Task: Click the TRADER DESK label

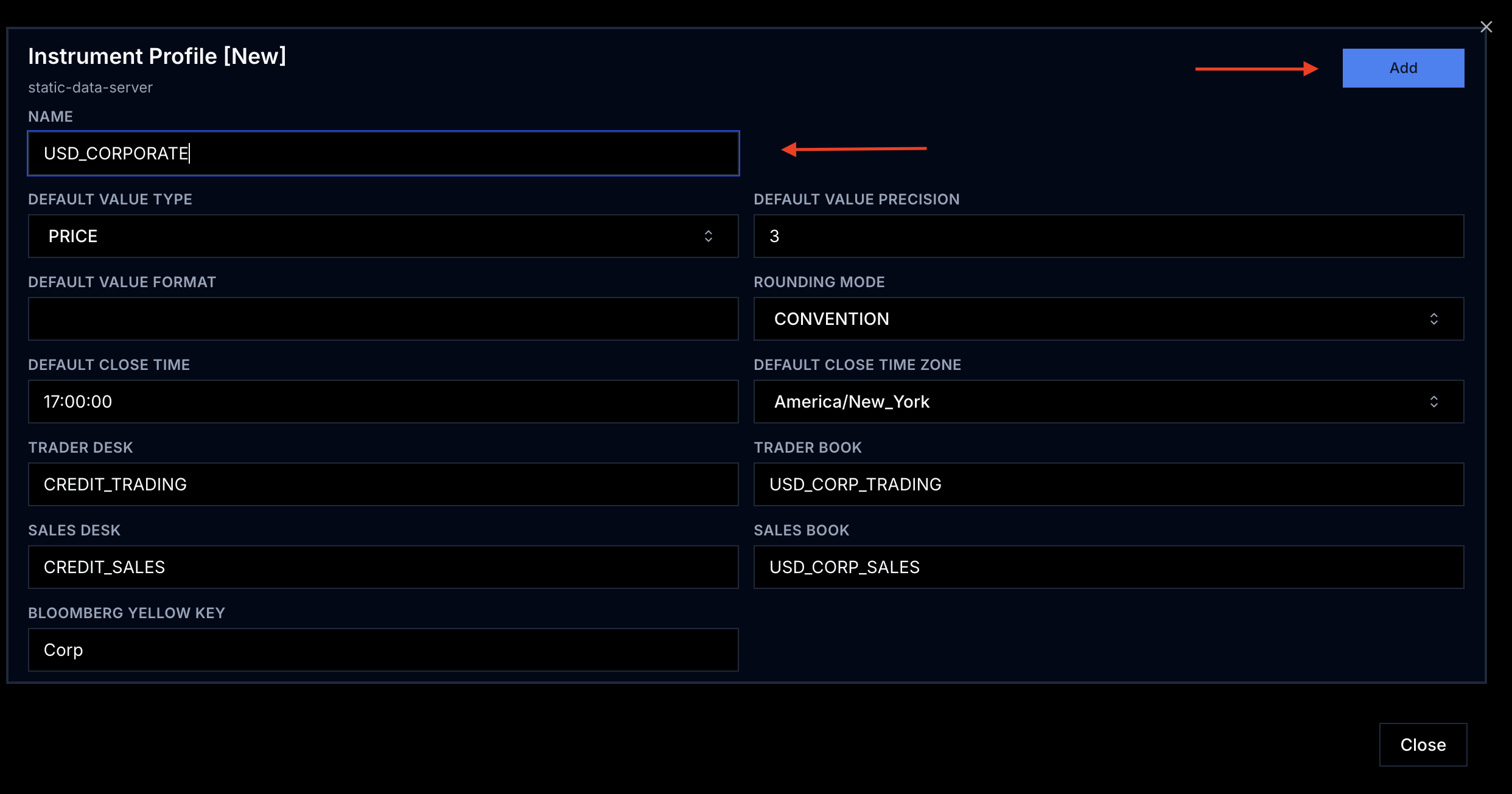Action: (80, 448)
